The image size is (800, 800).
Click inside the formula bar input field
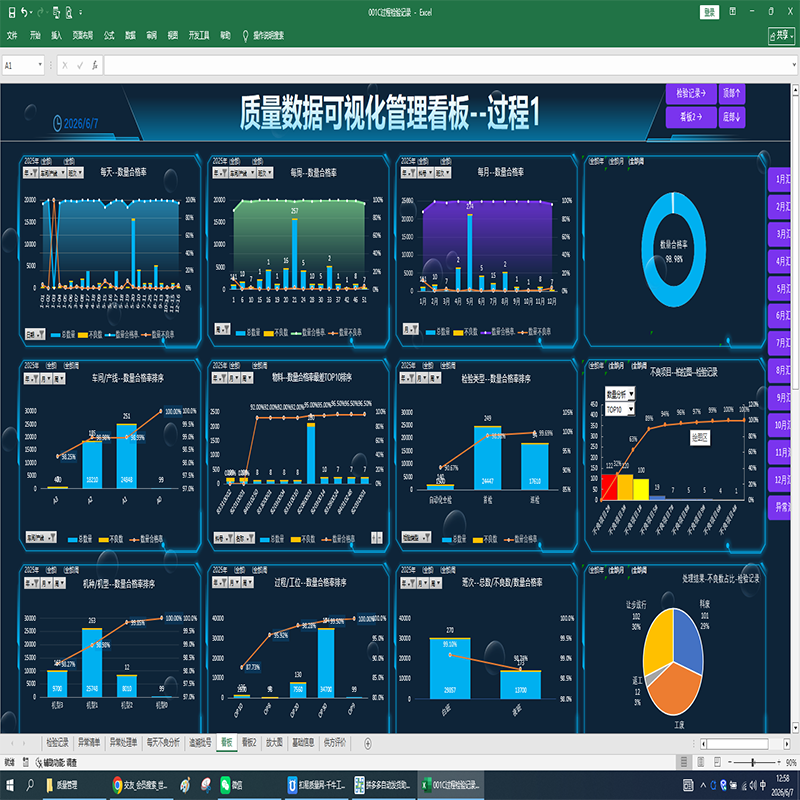click(x=449, y=65)
